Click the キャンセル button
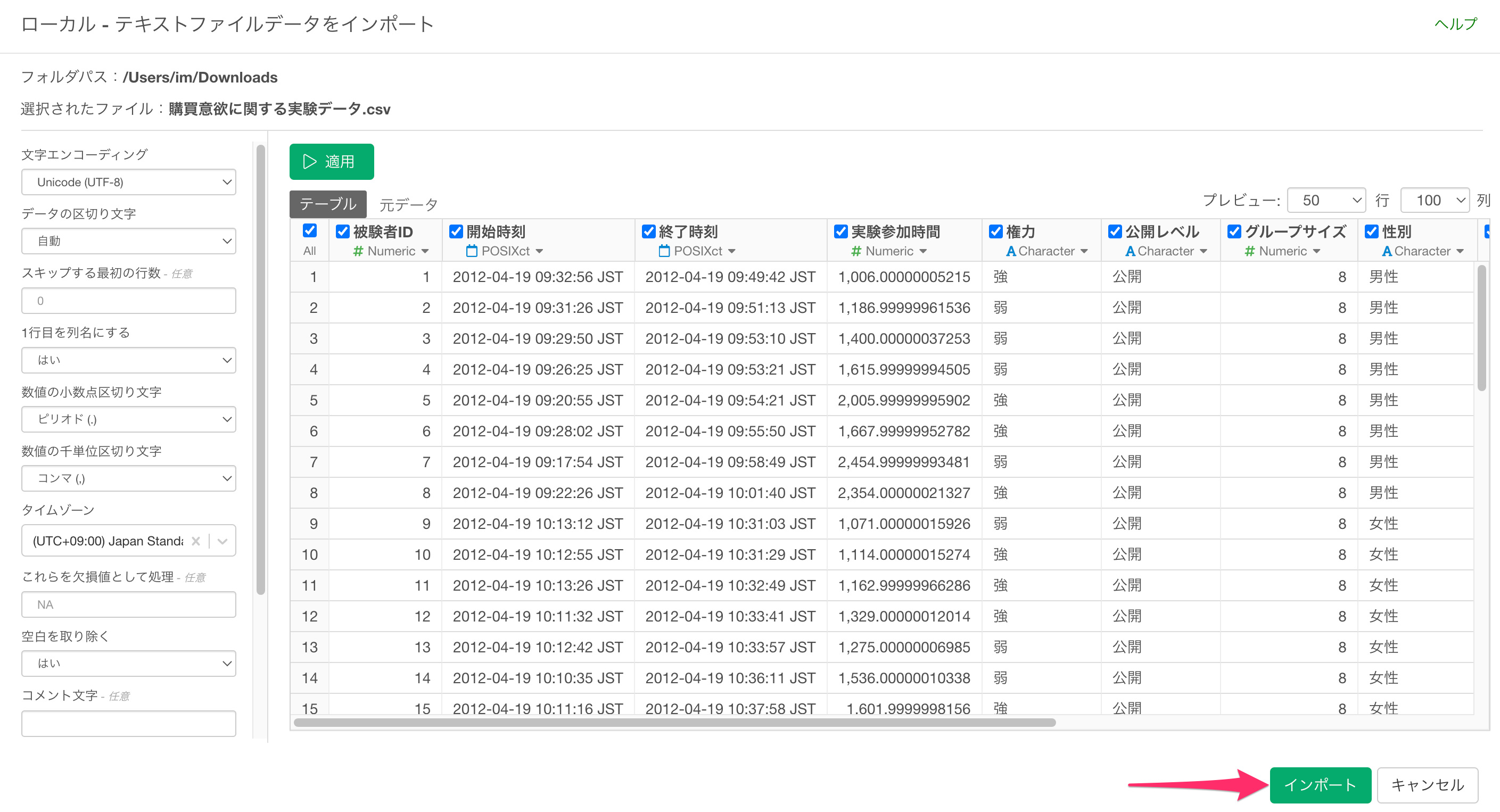The height and width of the screenshot is (812, 1500). pos(1427,785)
